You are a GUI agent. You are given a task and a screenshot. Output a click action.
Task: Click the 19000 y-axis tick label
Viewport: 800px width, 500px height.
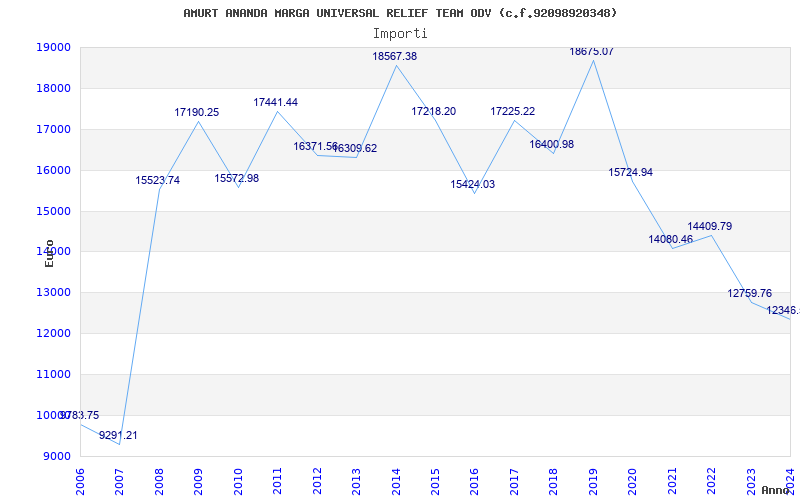54,47
